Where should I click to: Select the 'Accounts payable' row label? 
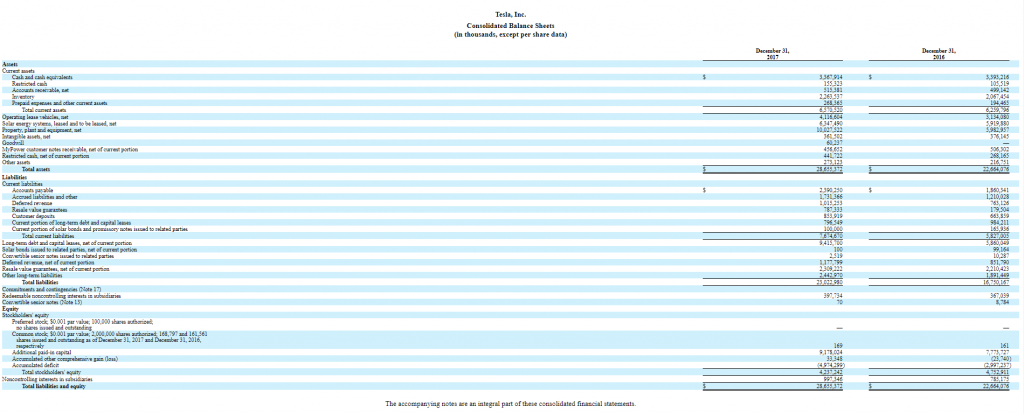tap(31, 189)
